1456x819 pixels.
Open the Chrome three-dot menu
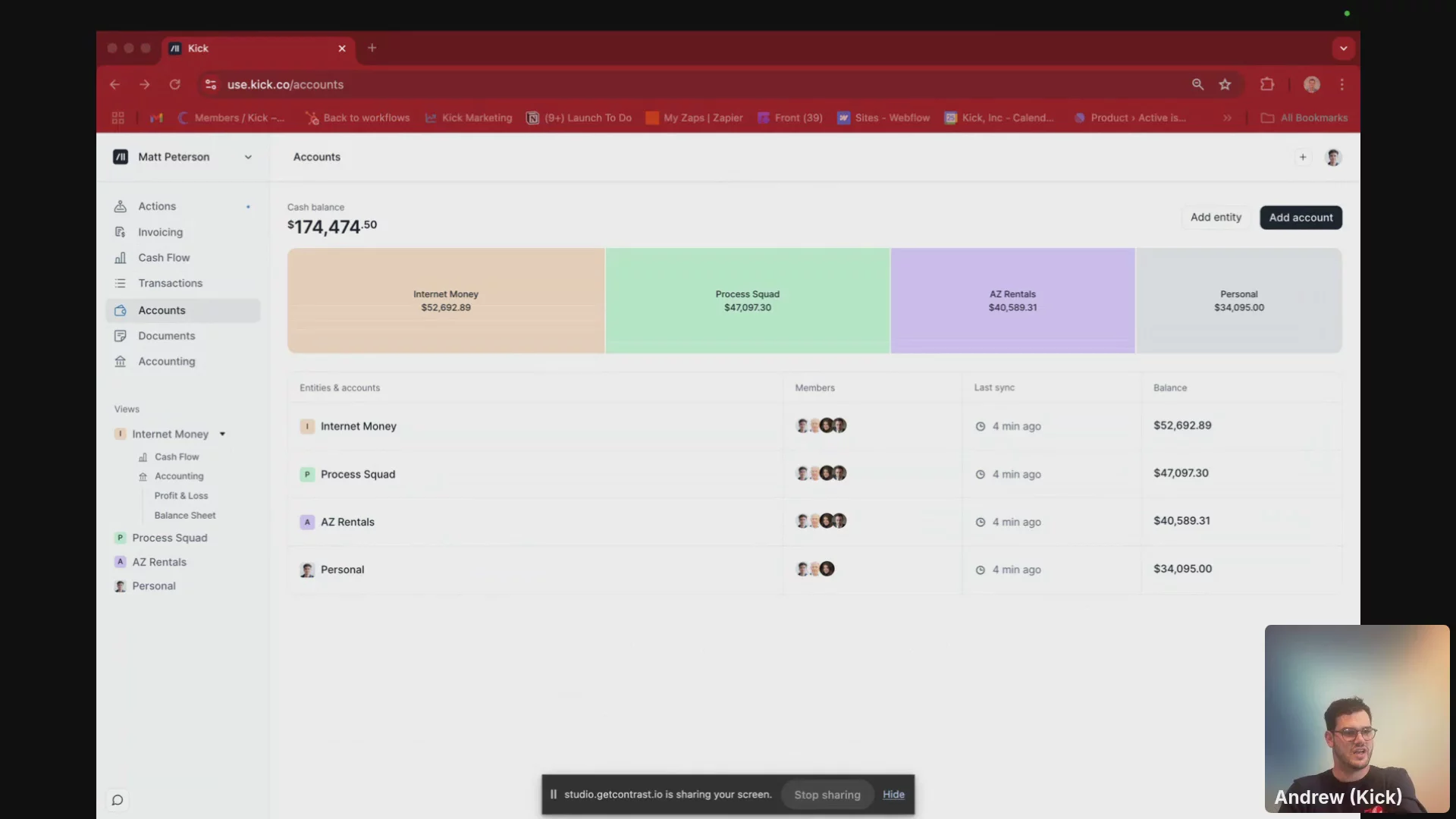1342,85
